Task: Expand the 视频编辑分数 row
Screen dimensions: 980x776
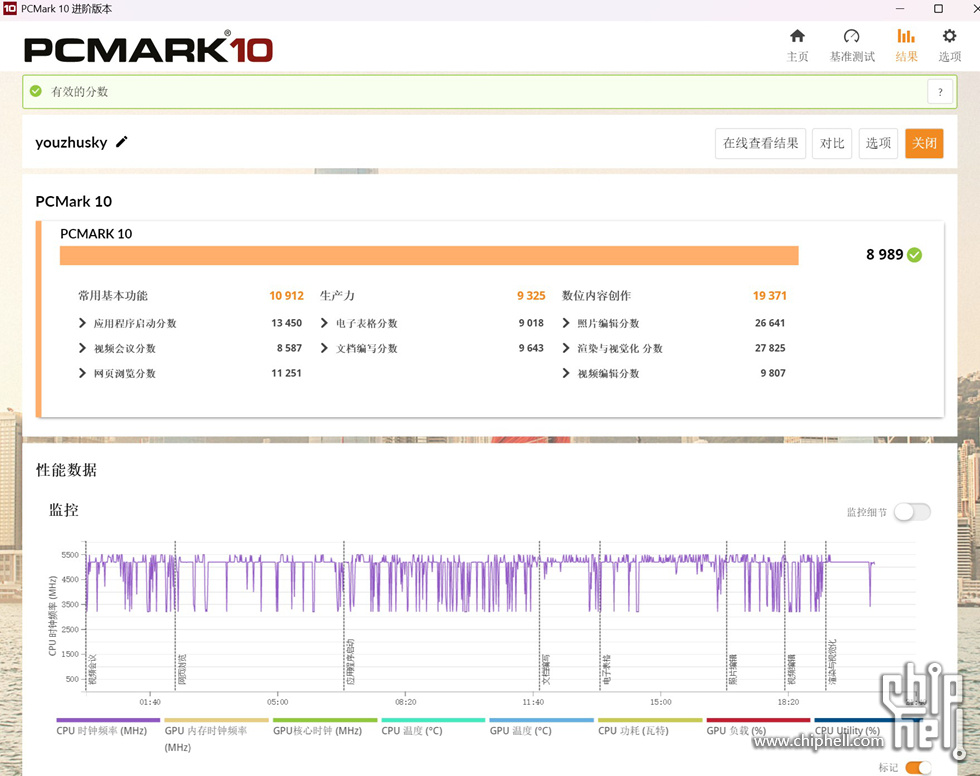Action: (566, 373)
